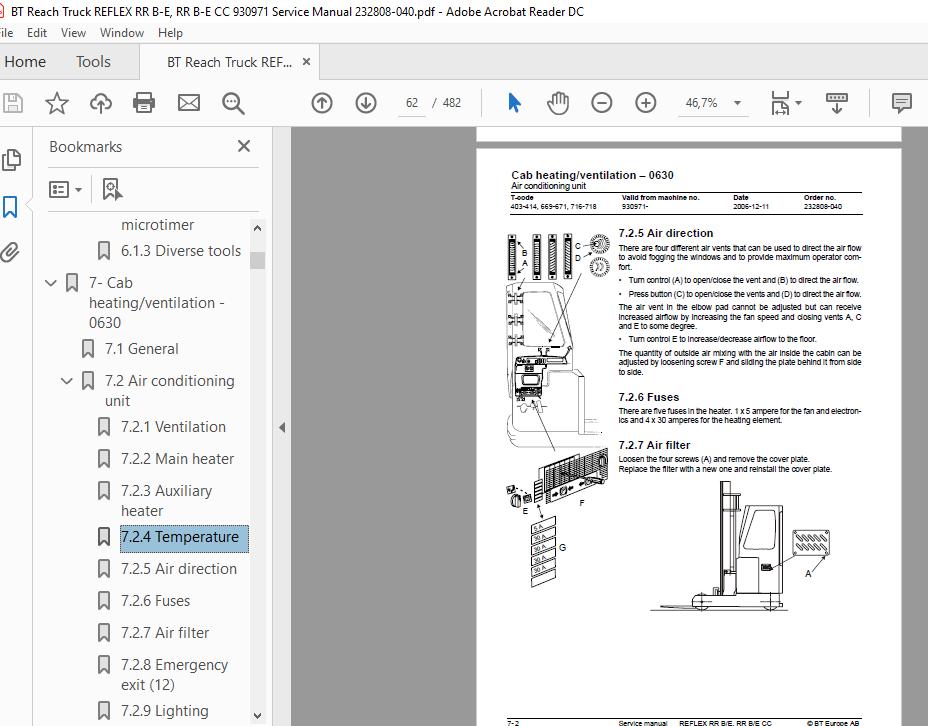Add a new bookmark icon

point(112,189)
